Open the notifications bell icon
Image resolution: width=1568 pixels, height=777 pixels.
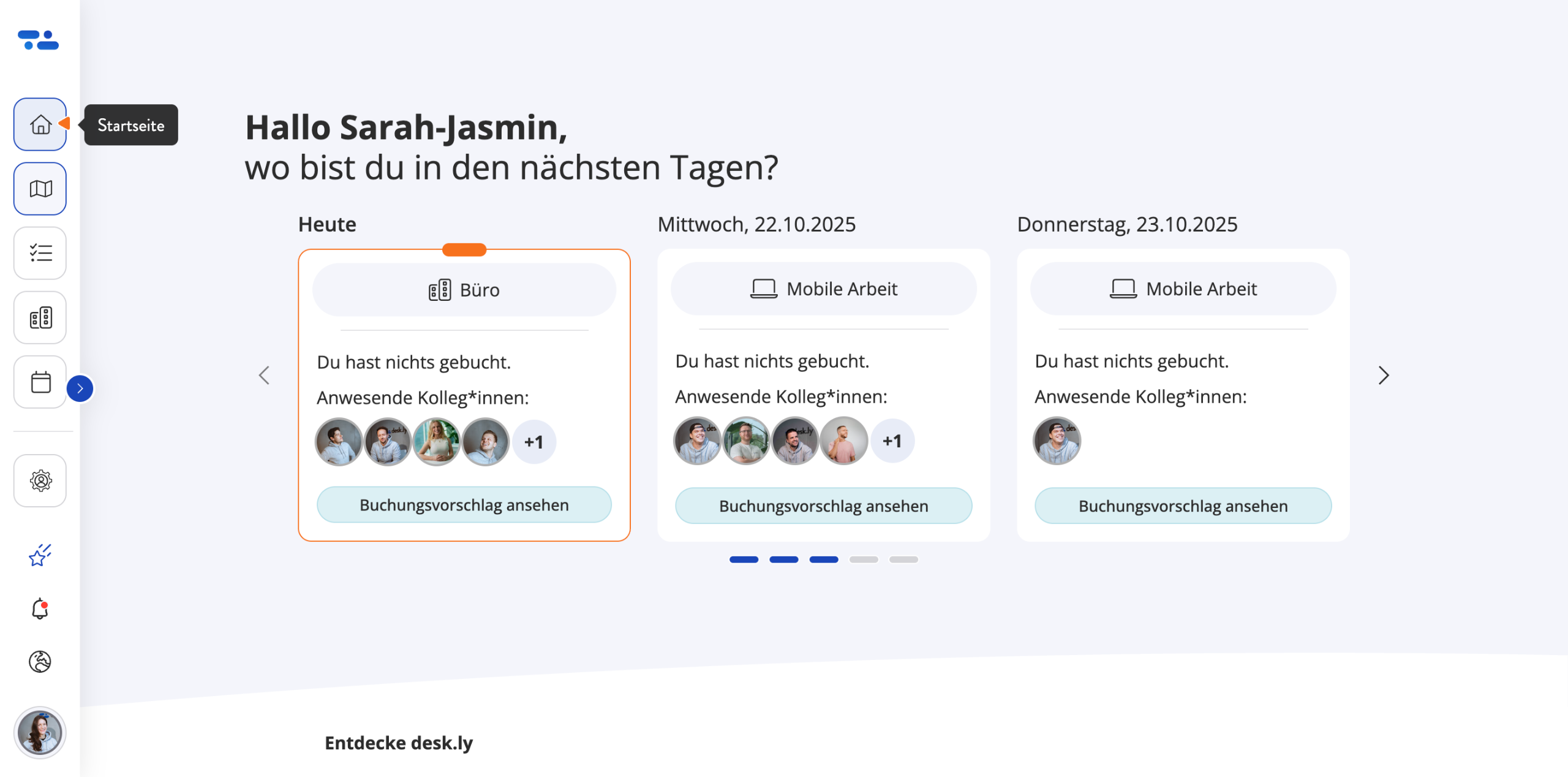coord(40,608)
